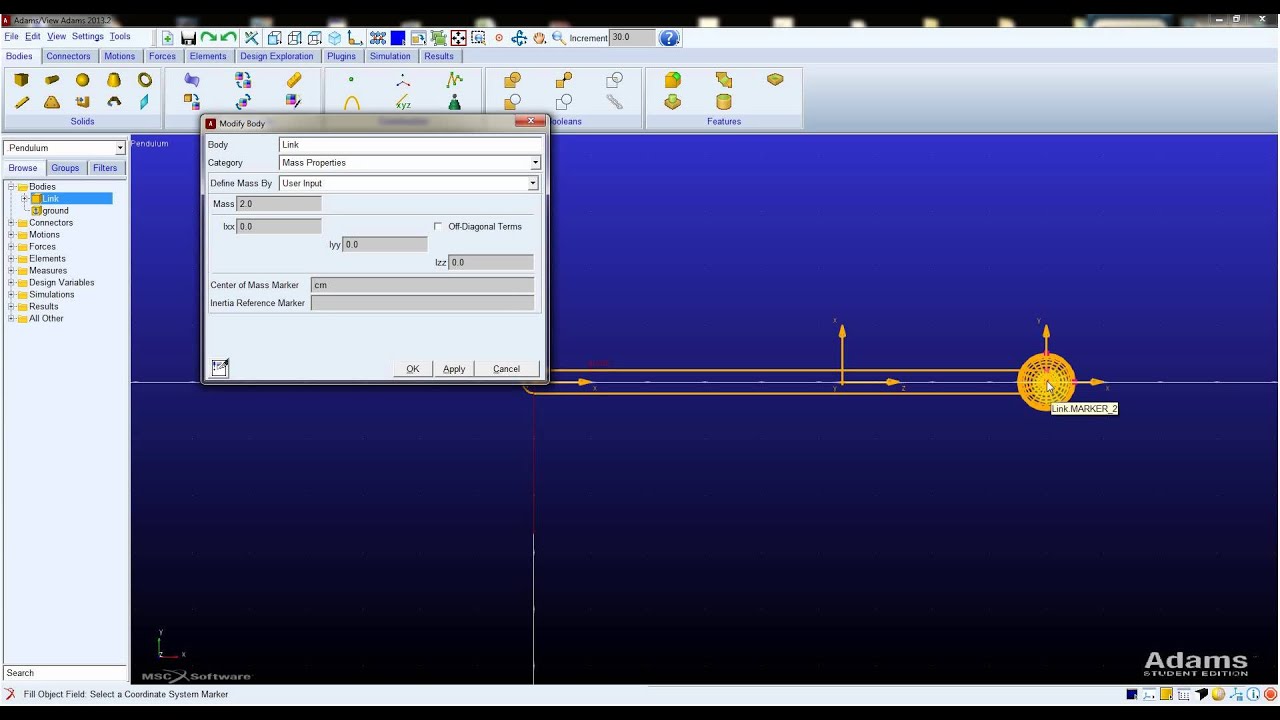
Task: Select the point construction tool
Action: point(351,80)
